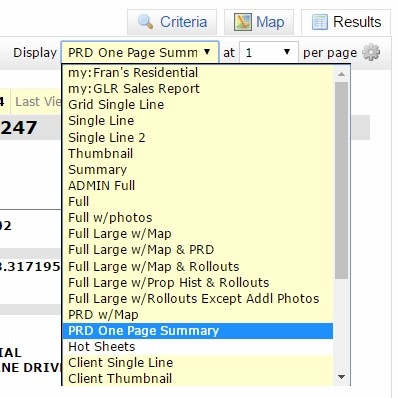
Task: Select my:Fran's Residential option
Action: click(197, 72)
